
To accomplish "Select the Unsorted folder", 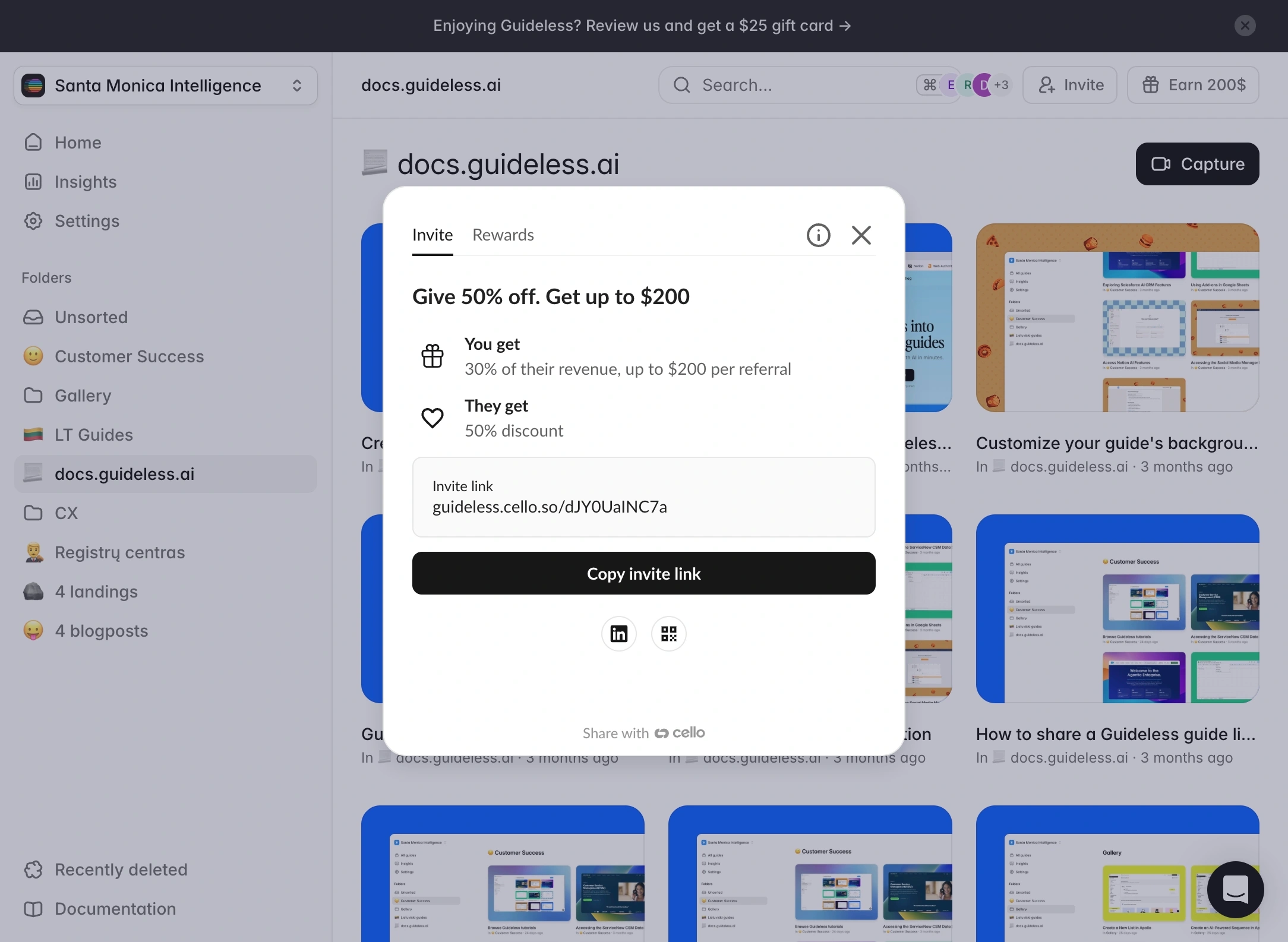I will pos(165,317).
